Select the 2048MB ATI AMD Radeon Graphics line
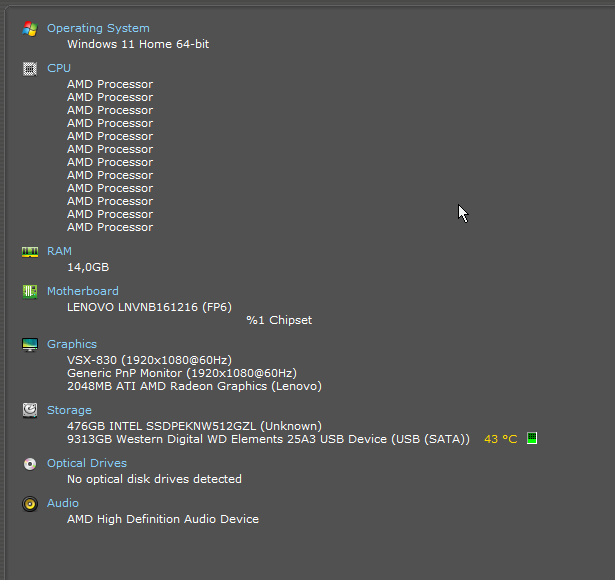The image size is (615, 580). tap(195, 386)
